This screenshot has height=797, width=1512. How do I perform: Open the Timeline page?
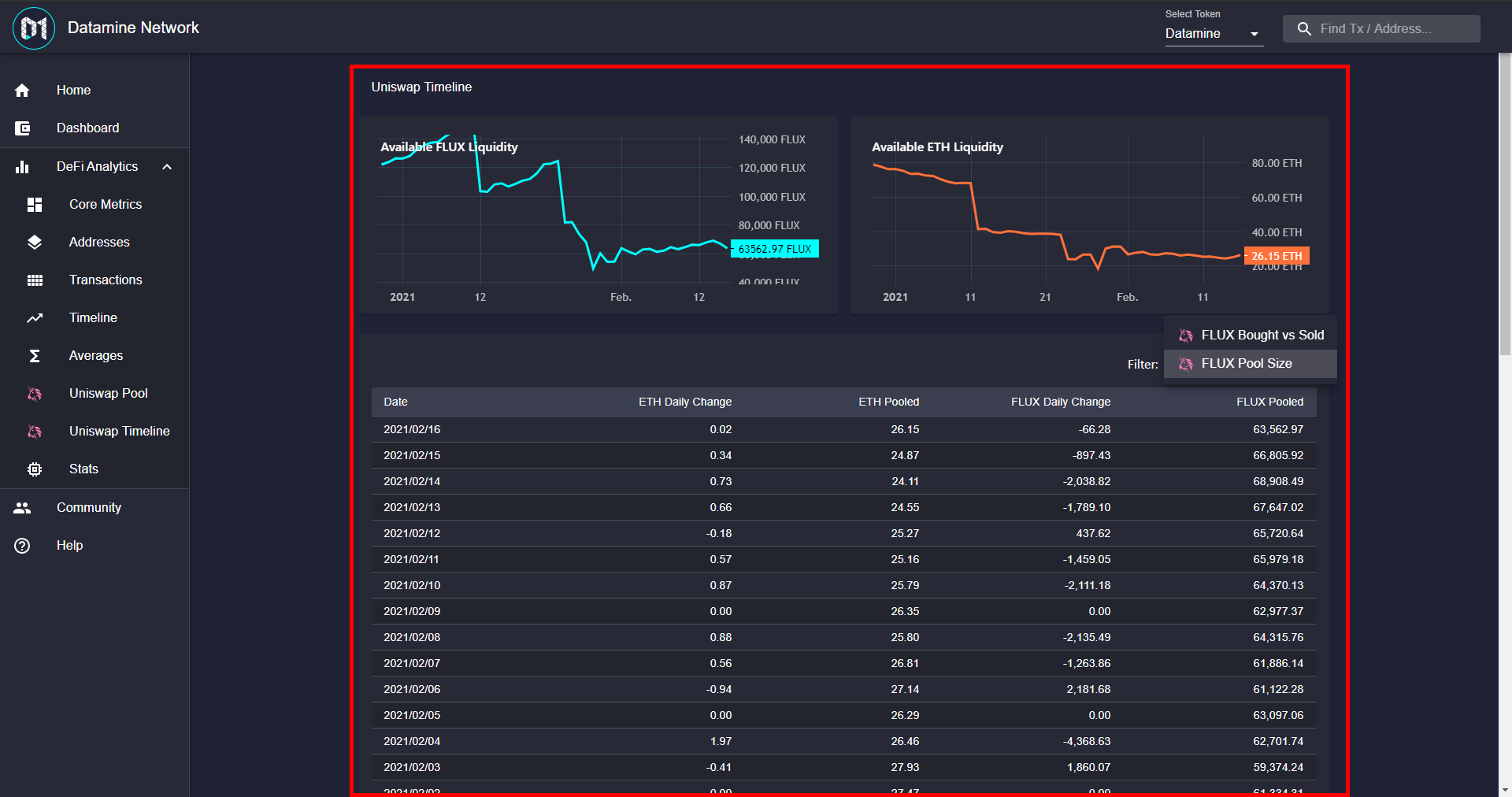94,318
